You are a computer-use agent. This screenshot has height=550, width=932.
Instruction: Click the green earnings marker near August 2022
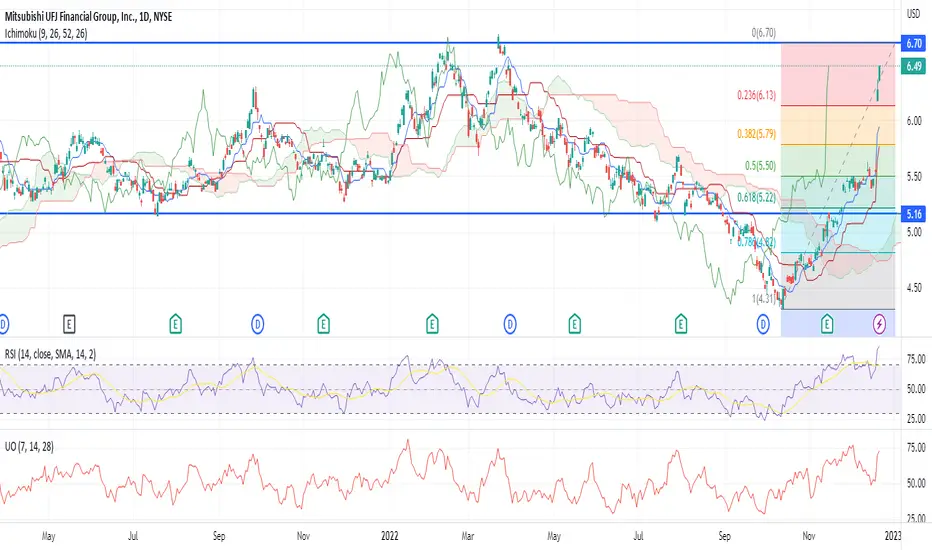(x=681, y=324)
